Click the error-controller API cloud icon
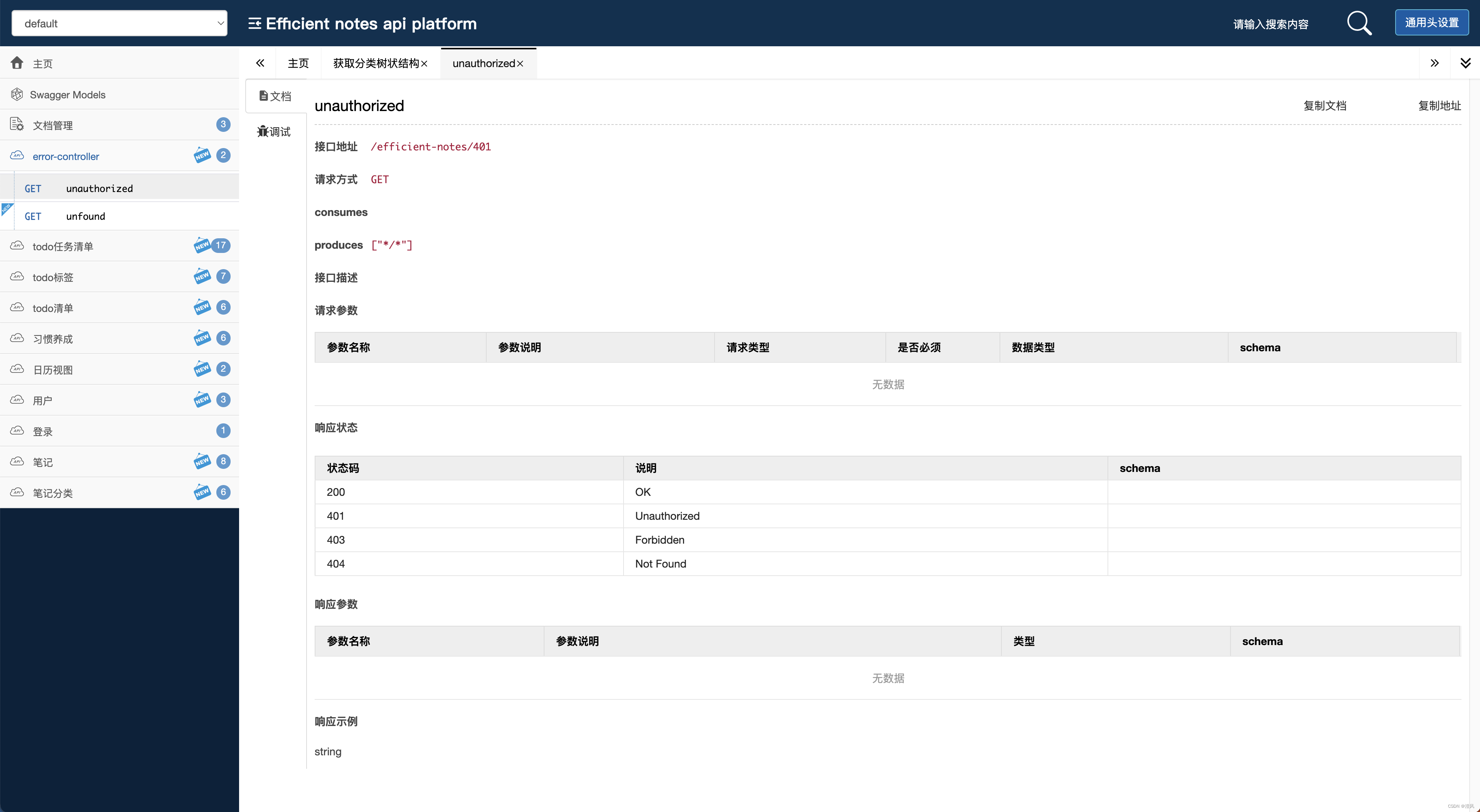This screenshot has height=812, width=1480. tap(17, 156)
